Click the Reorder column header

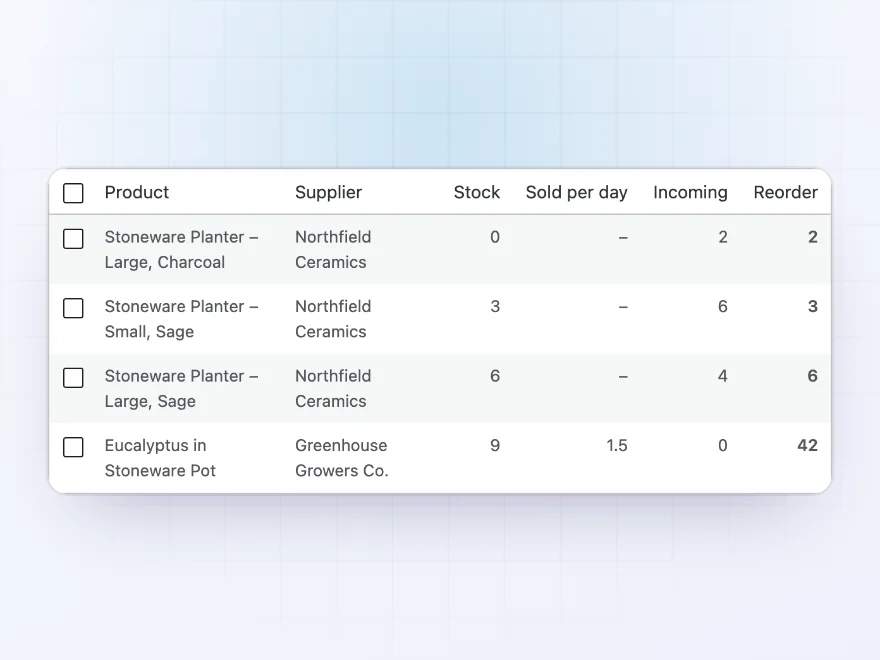pyautogui.click(x=785, y=192)
